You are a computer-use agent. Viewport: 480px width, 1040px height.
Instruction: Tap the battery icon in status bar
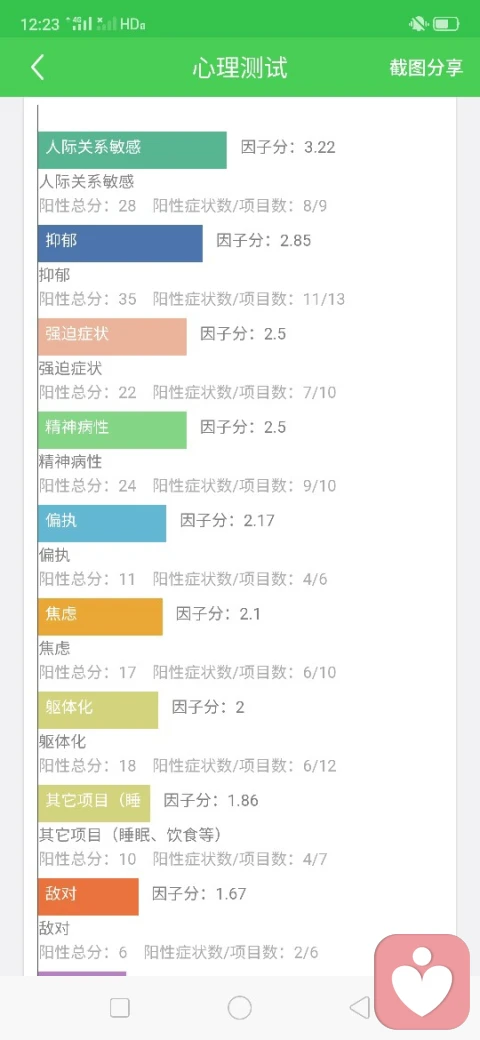pos(447,25)
